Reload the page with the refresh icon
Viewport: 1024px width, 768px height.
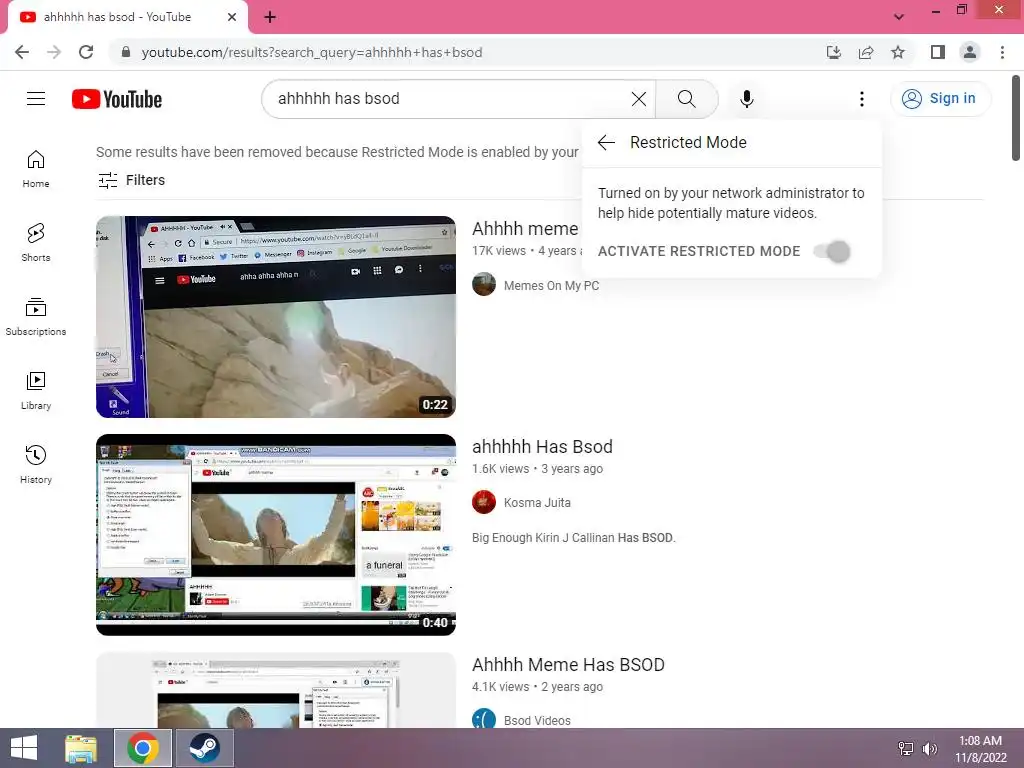click(x=86, y=52)
